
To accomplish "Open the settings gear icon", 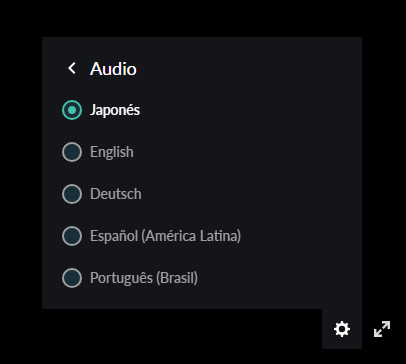I will click(342, 329).
